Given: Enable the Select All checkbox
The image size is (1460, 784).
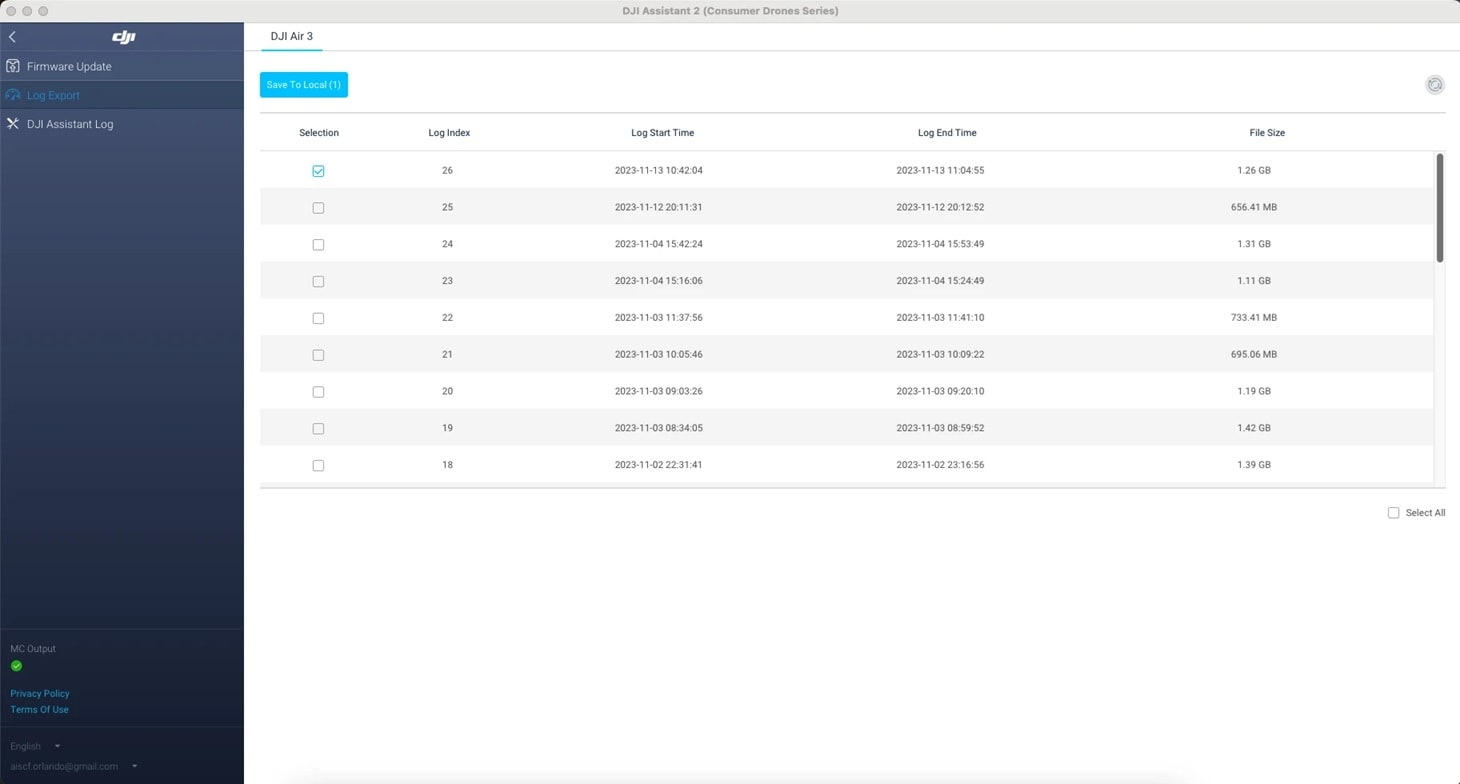Looking at the screenshot, I should (1393, 512).
